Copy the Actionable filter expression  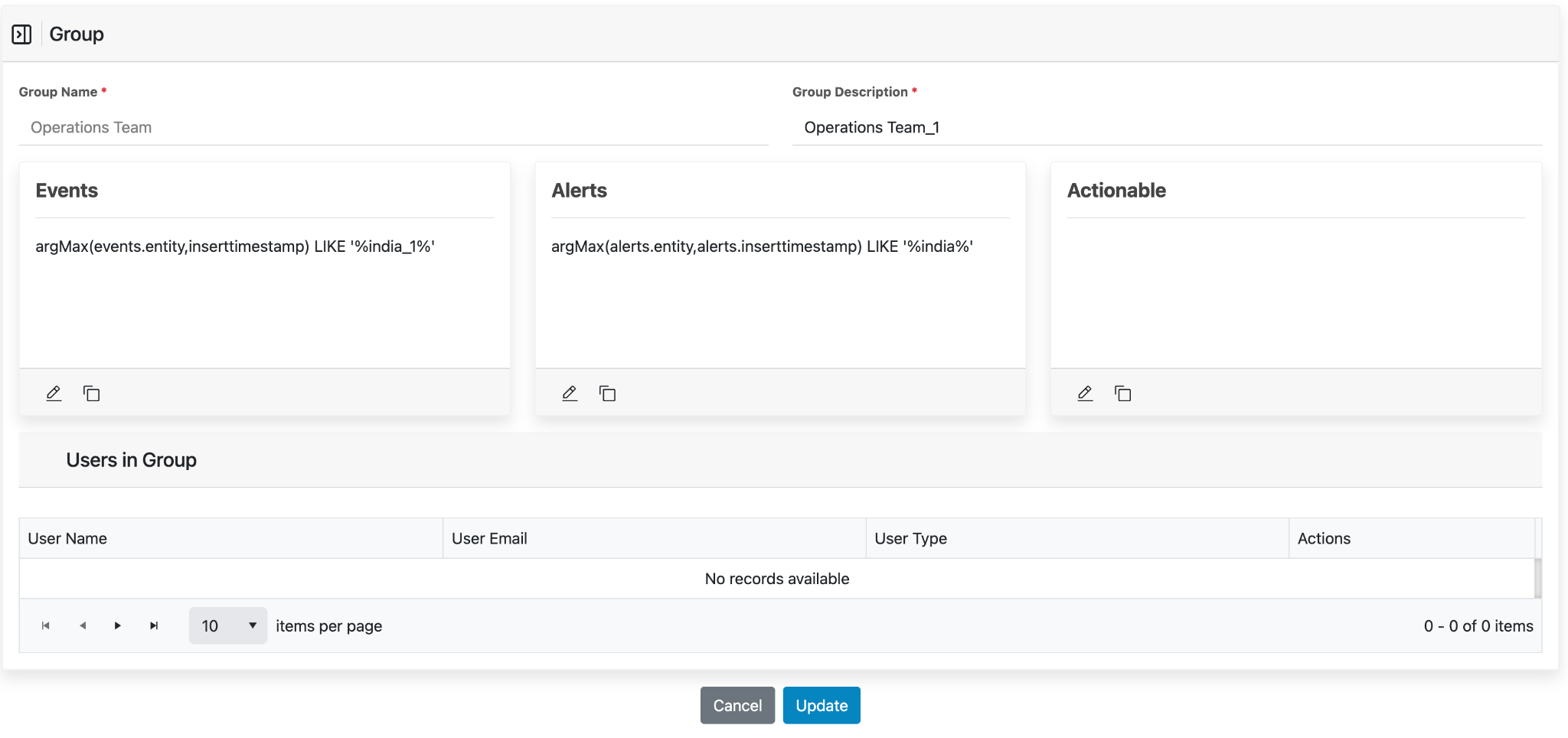click(1123, 393)
